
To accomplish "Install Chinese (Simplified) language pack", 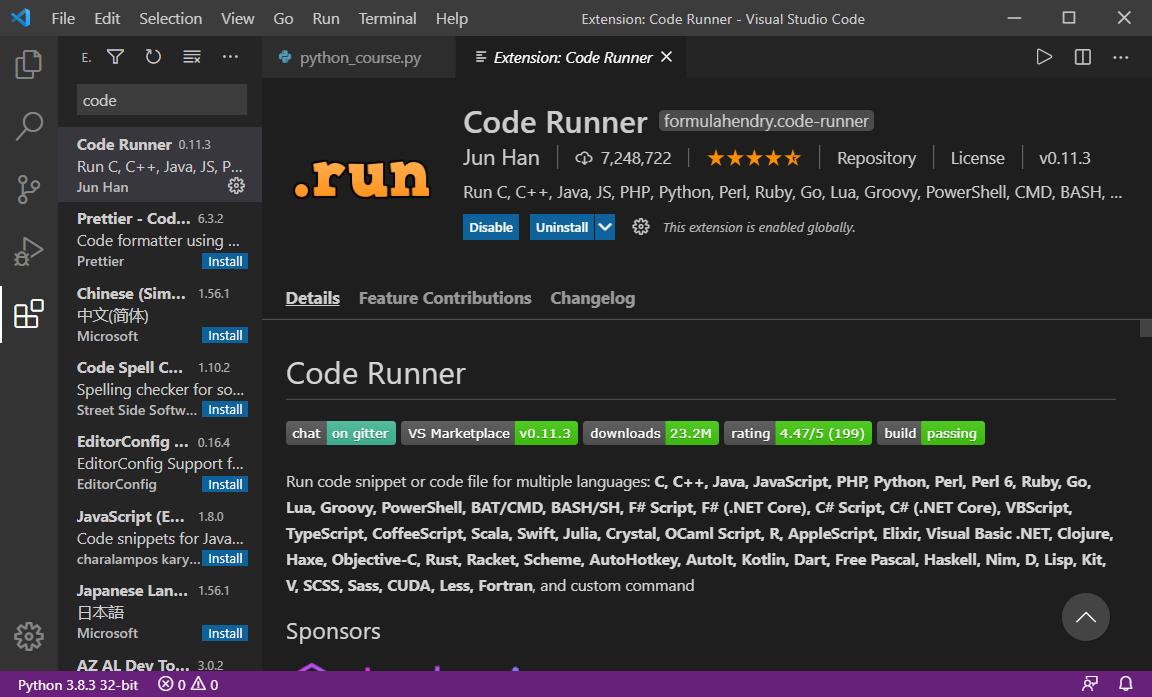I will 225,336.
